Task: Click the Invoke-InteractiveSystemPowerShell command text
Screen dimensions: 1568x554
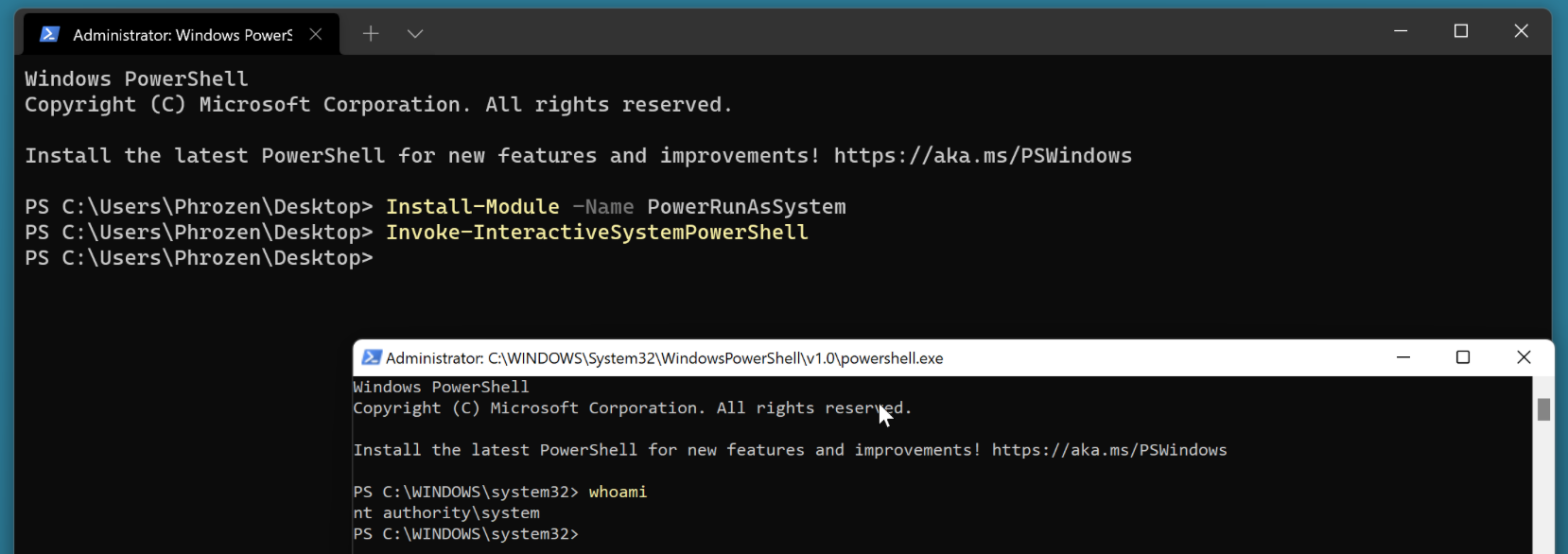Action: [597, 233]
